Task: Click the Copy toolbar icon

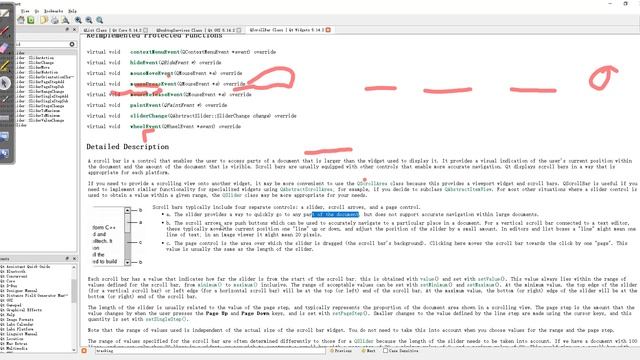Action: tap(44, 20)
